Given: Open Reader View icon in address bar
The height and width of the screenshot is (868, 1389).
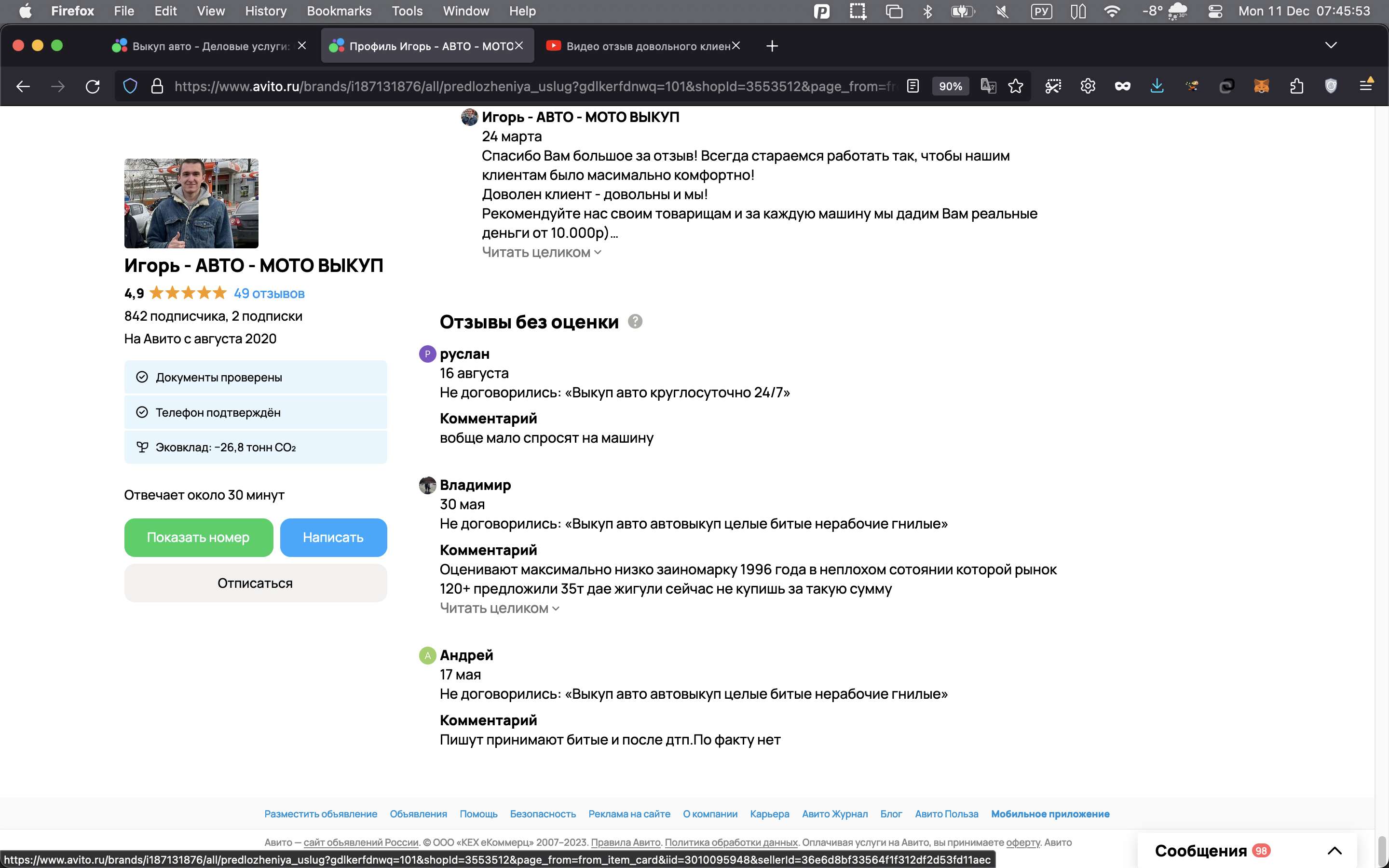Looking at the screenshot, I should coord(912,86).
